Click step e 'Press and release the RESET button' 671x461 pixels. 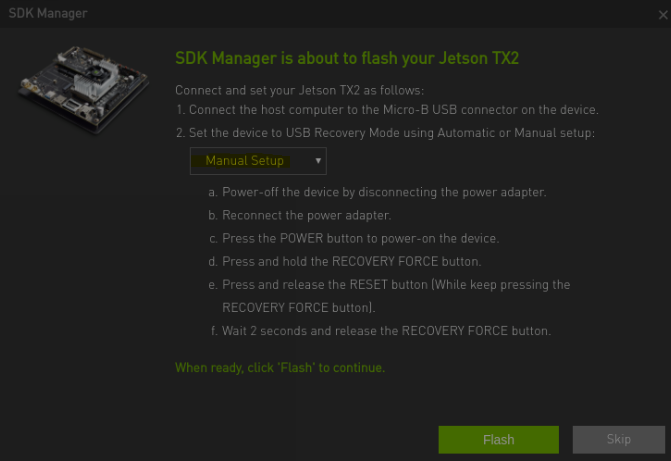[389, 296]
